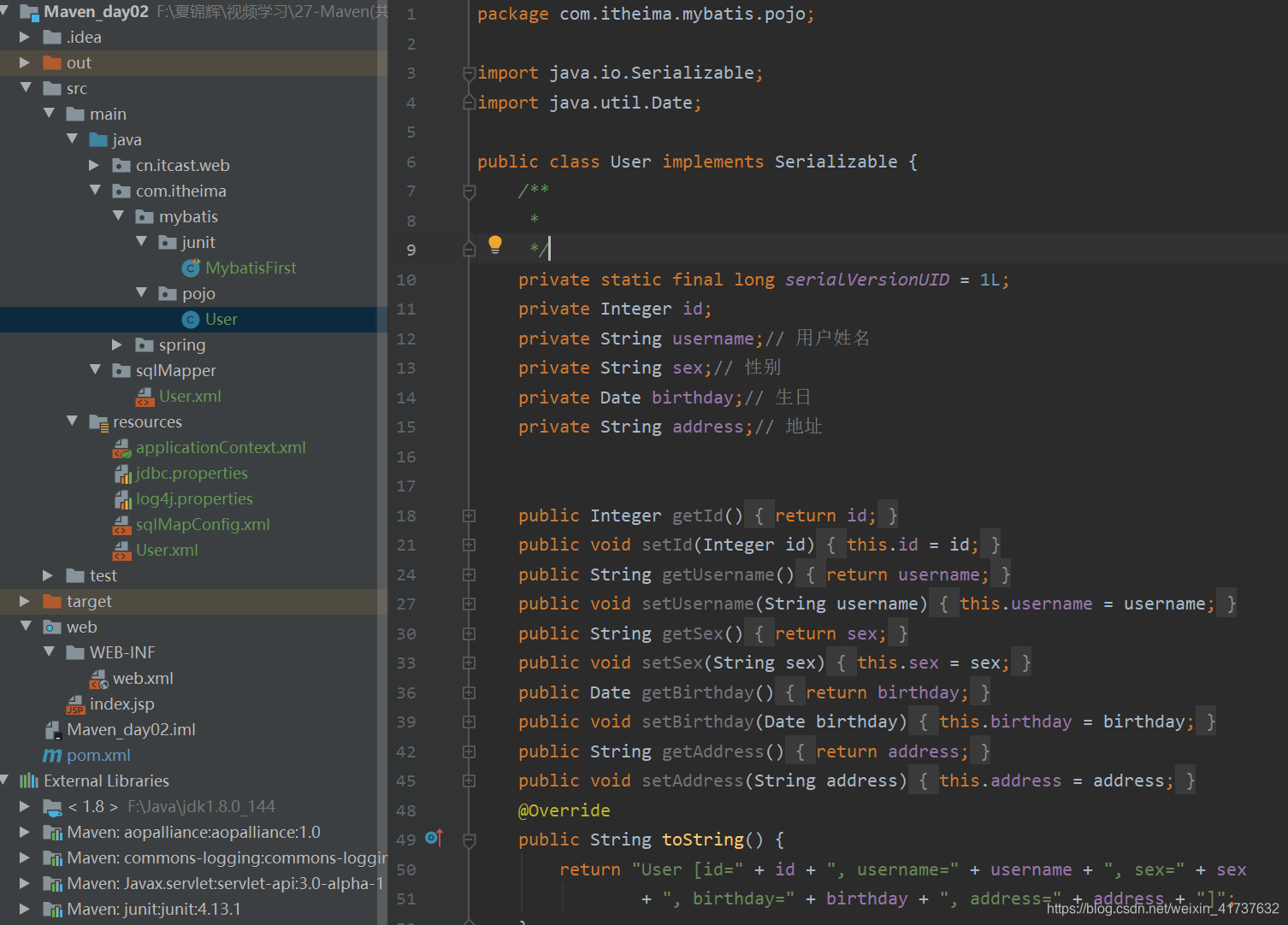Click the override gutter icon beside toString

tap(434, 839)
